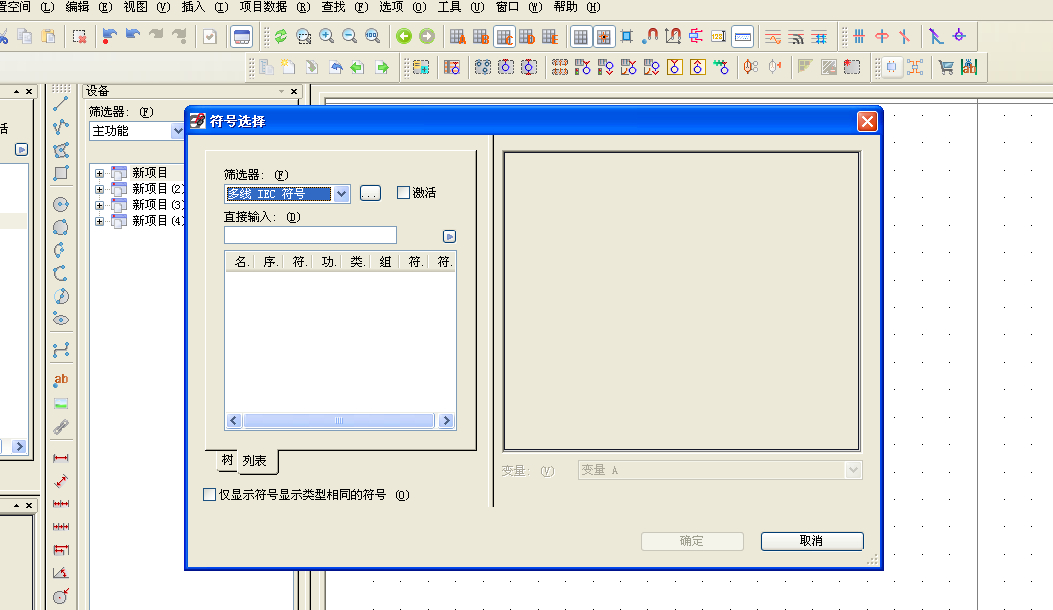The image size is (1053, 610).
Task: Open the 编辑 menu
Action: coord(88,7)
